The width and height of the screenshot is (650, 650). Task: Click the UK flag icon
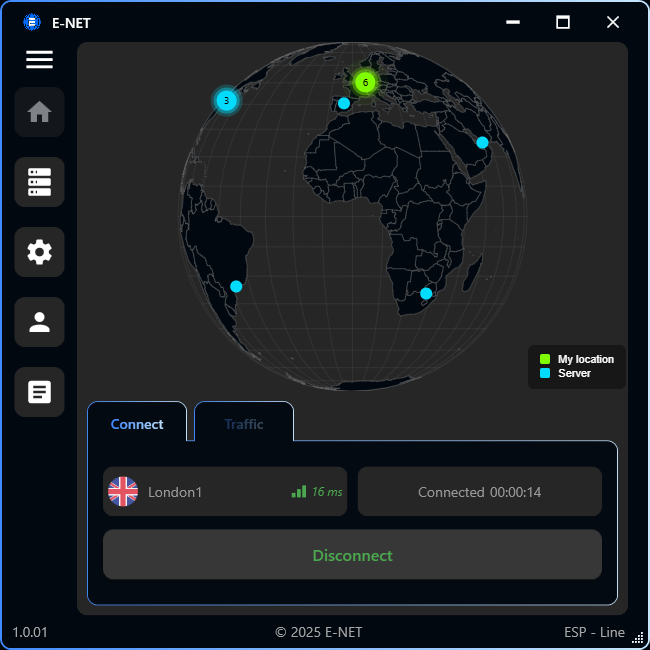point(123,492)
